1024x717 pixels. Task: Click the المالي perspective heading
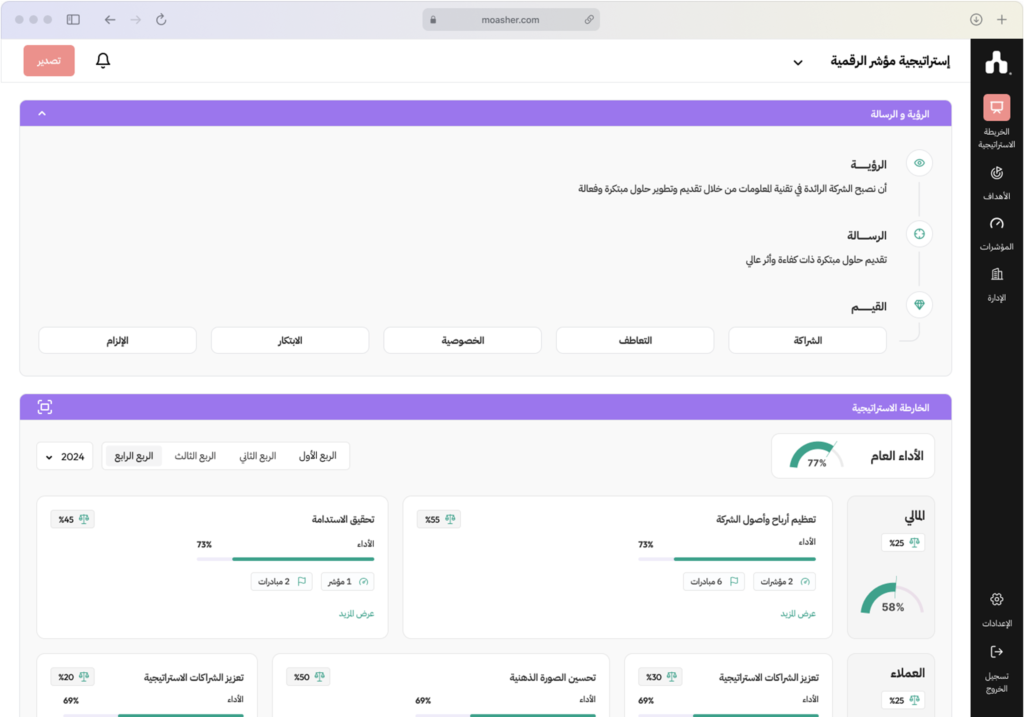coord(914,516)
